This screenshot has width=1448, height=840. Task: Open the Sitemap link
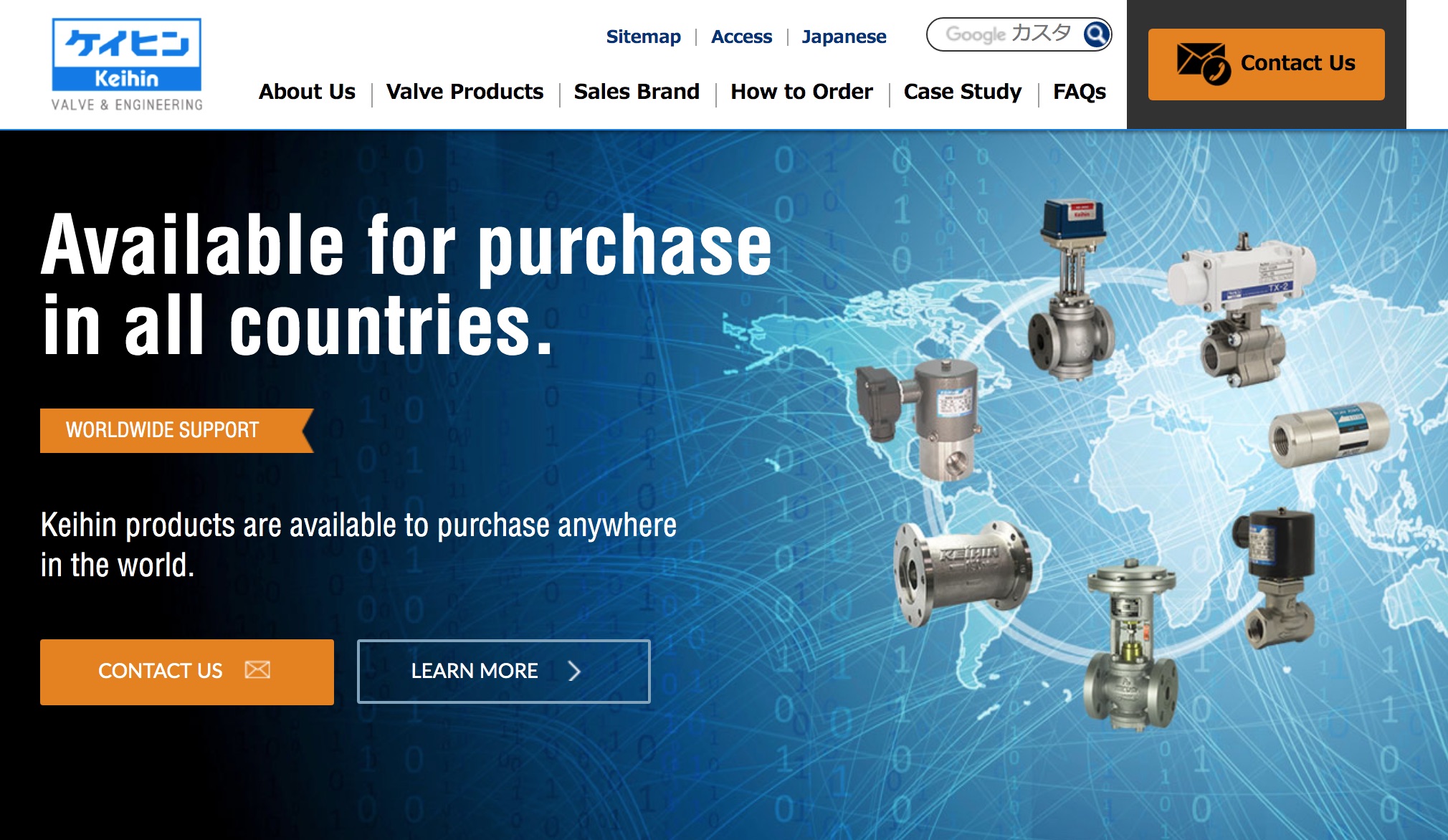pos(643,37)
